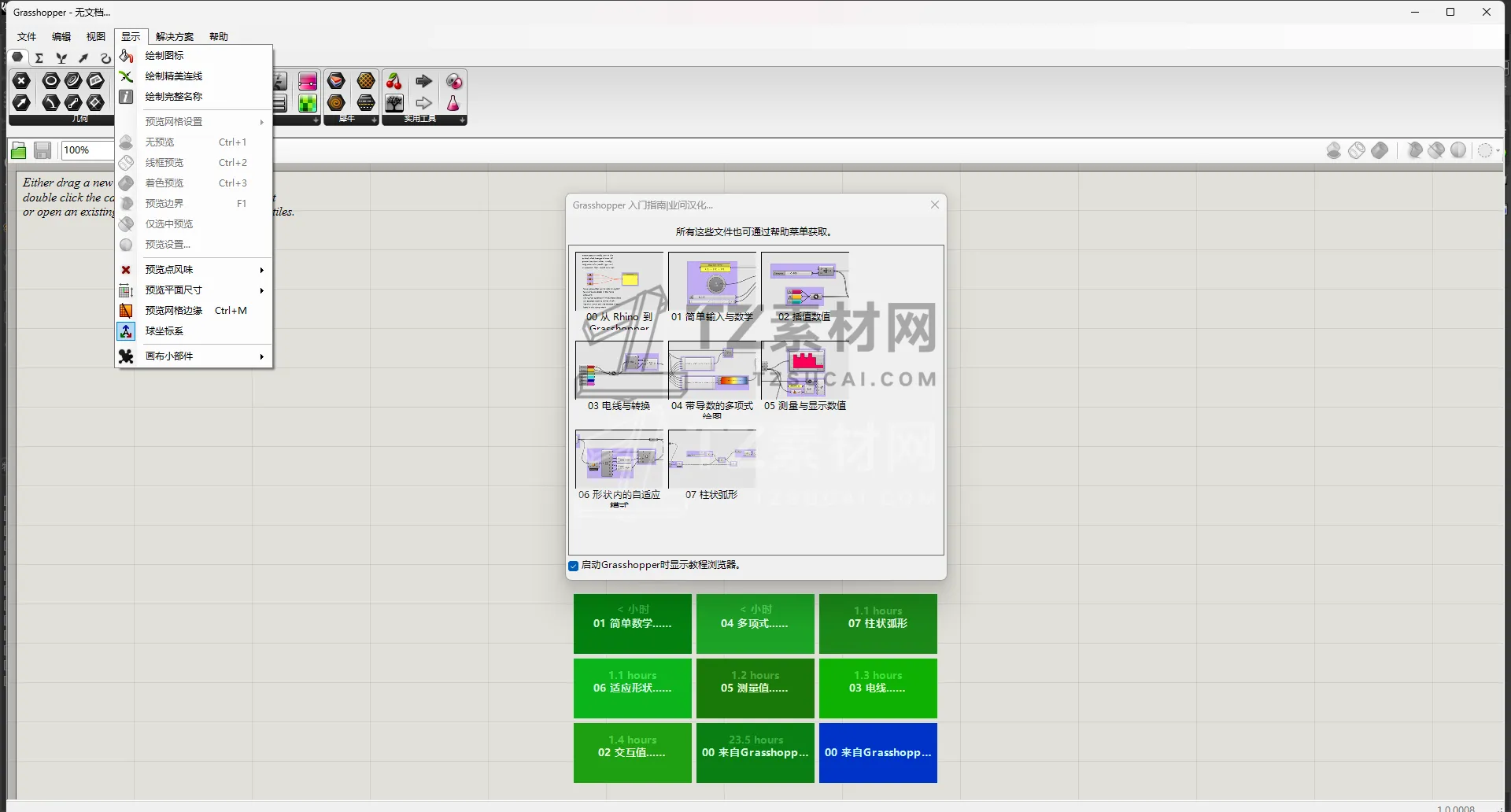Select the Line parameter hexagon icon
This screenshot has height=812, width=1511.
coord(73,102)
